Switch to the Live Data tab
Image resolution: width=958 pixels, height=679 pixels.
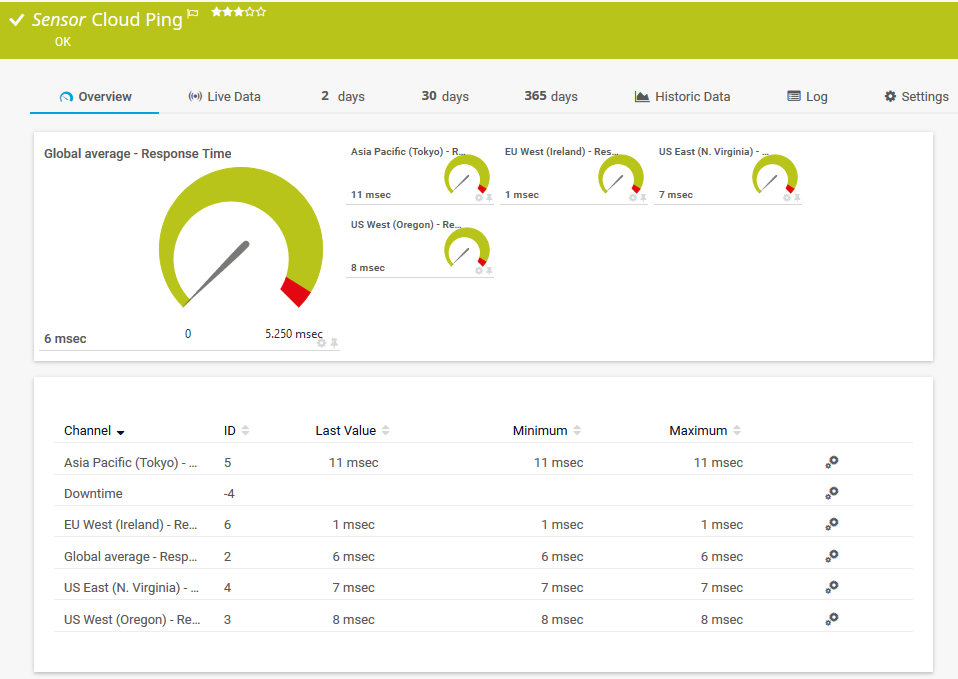click(x=224, y=97)
